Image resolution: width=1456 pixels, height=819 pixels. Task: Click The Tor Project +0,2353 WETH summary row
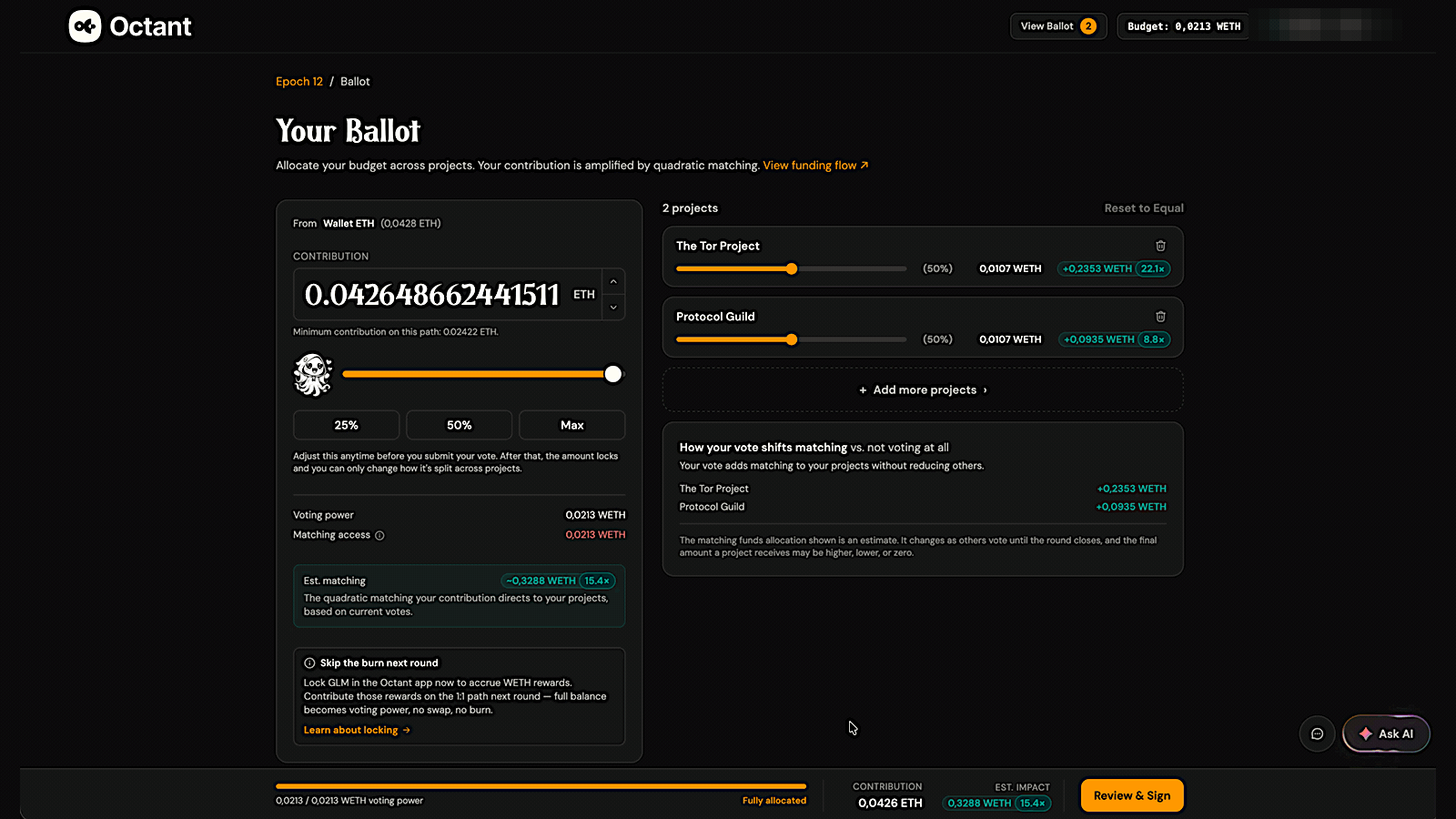pyautogui.click(x=923, y=489)
